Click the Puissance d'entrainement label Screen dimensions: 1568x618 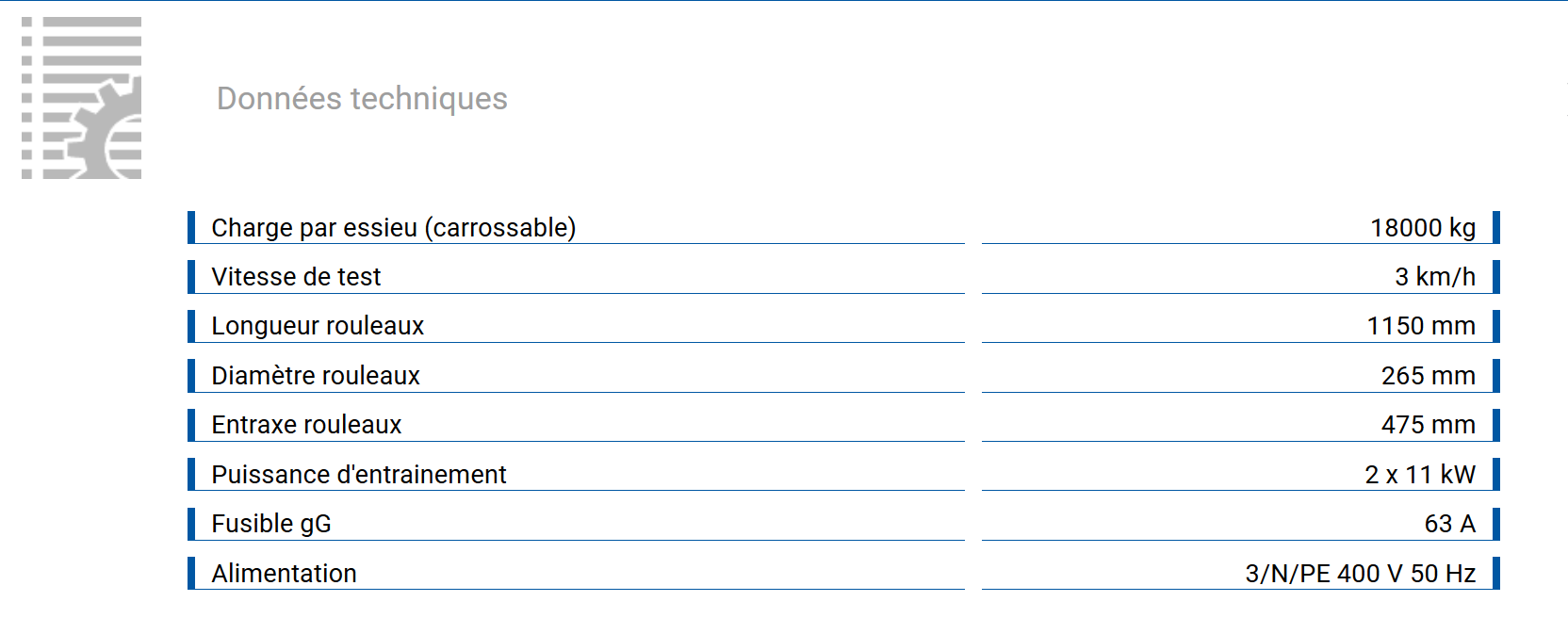click(x=359, y=475)
